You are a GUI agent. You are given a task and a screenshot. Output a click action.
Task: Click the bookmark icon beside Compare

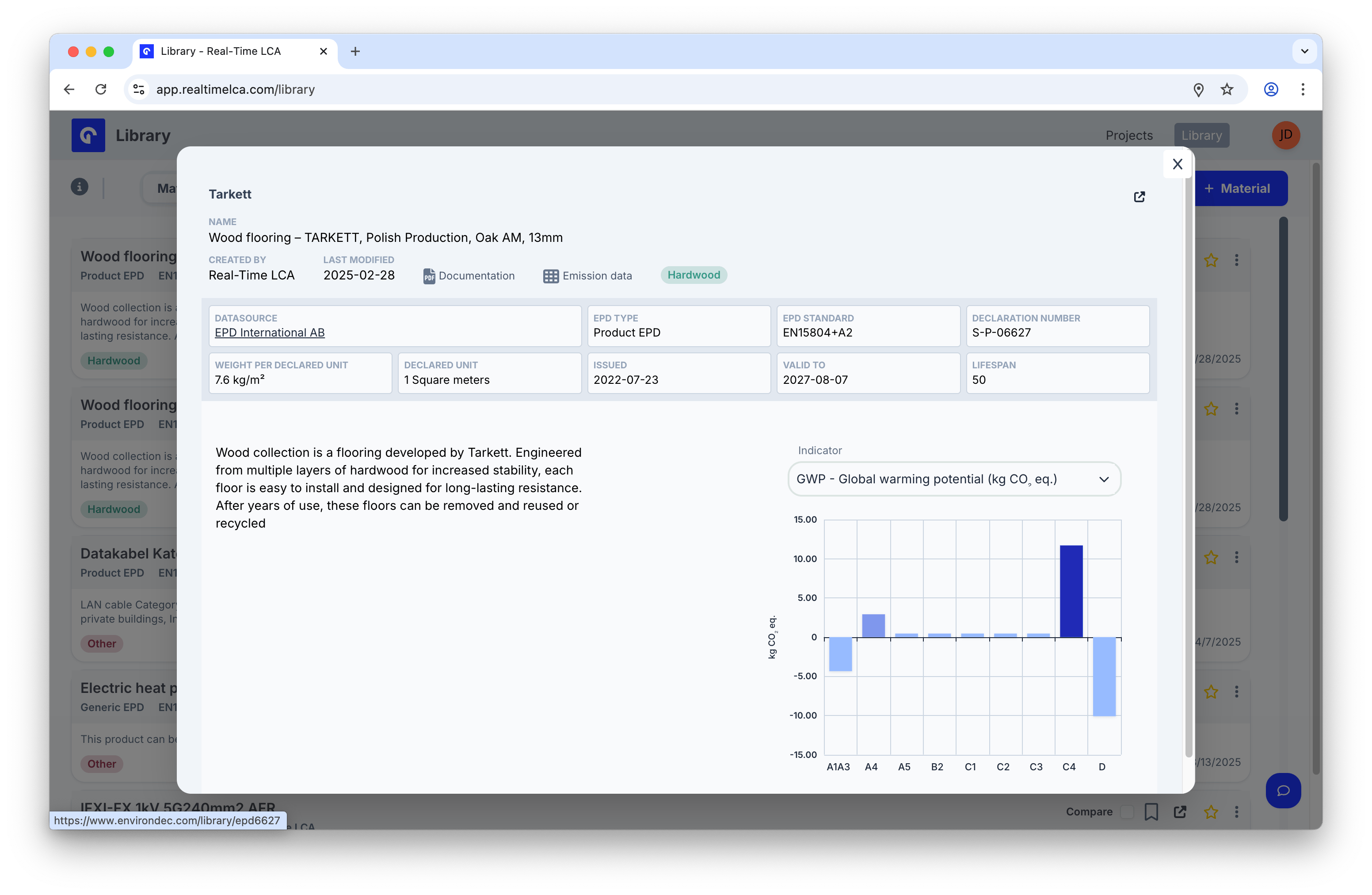[x=1151, y=812]
